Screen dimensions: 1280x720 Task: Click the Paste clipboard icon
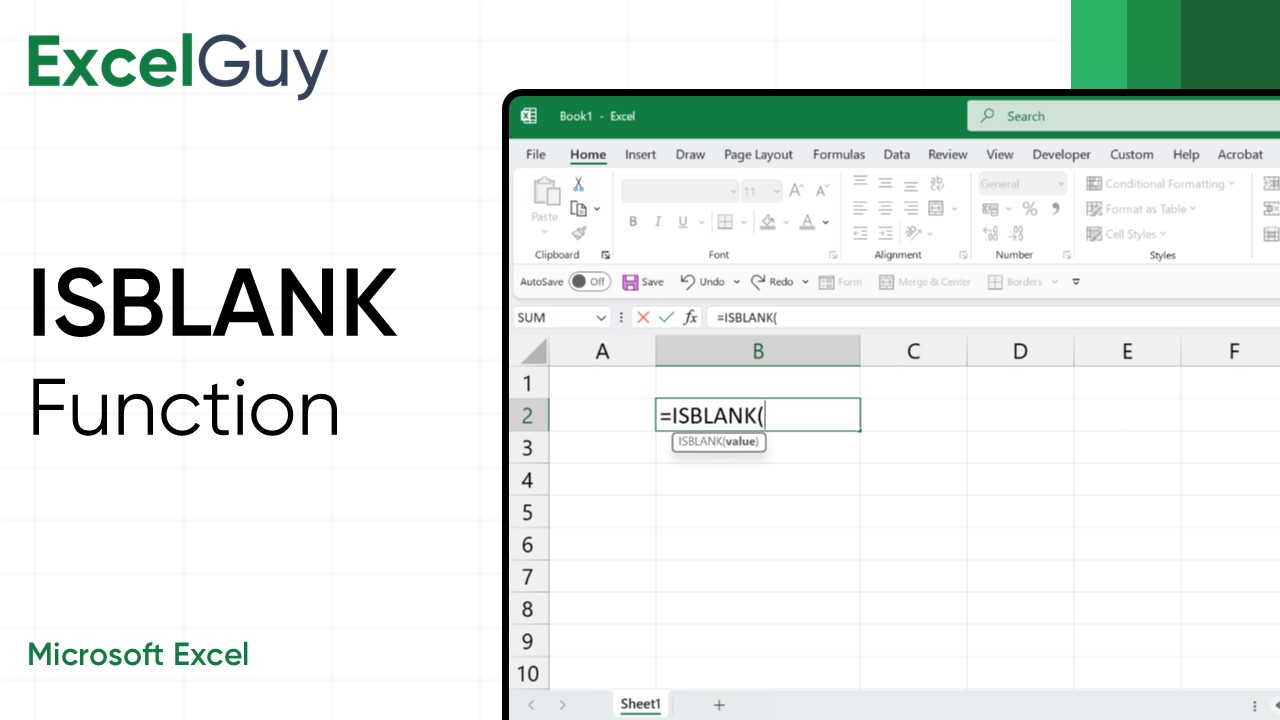point(545,191)
